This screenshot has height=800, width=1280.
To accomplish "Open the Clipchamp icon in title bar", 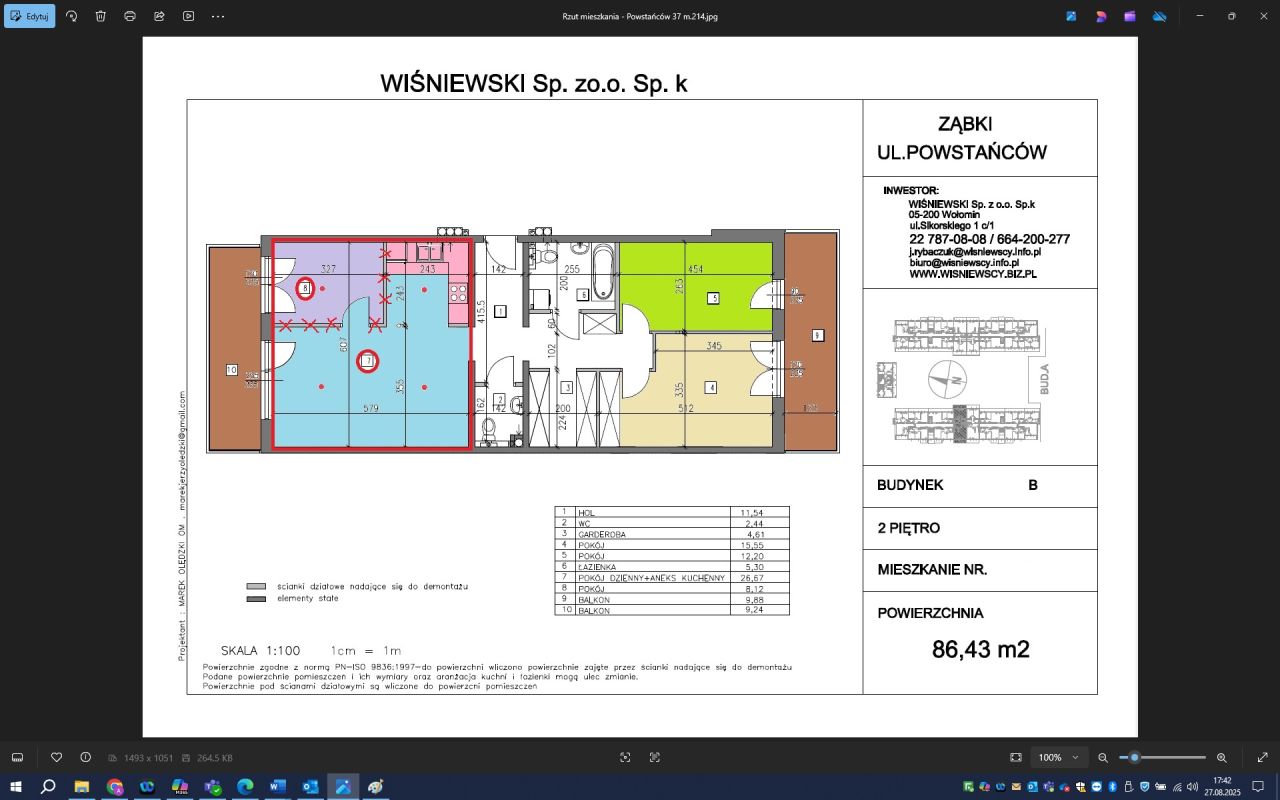I will tap(1130, 16).
